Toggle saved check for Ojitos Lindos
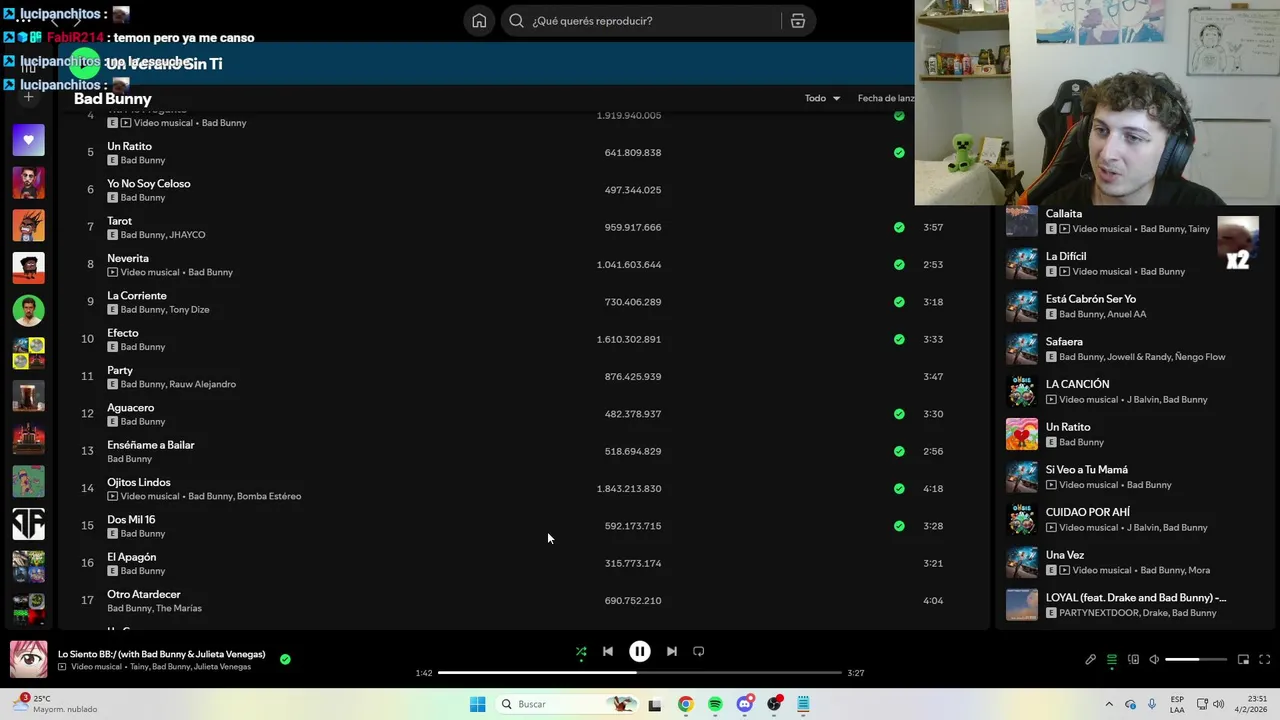This screenshot has height=720, width=1280. pyautogui.click(x=899, y=489)
